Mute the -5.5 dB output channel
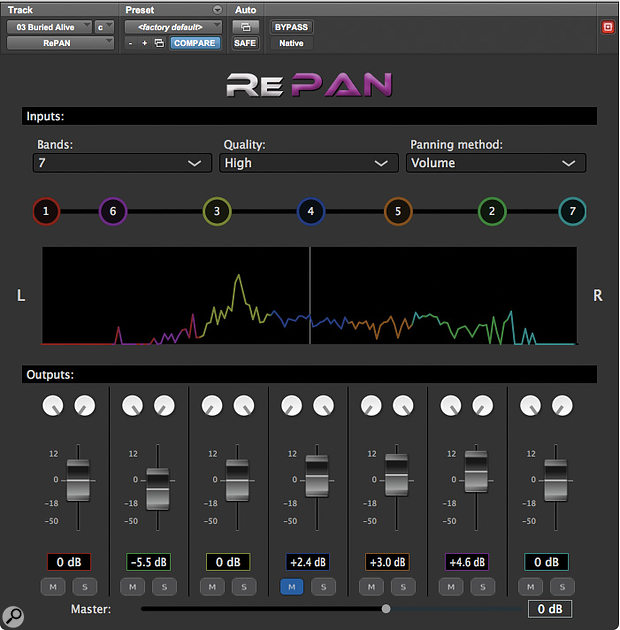Viewport: 620px width, 630px height. [x=133, y=587]
